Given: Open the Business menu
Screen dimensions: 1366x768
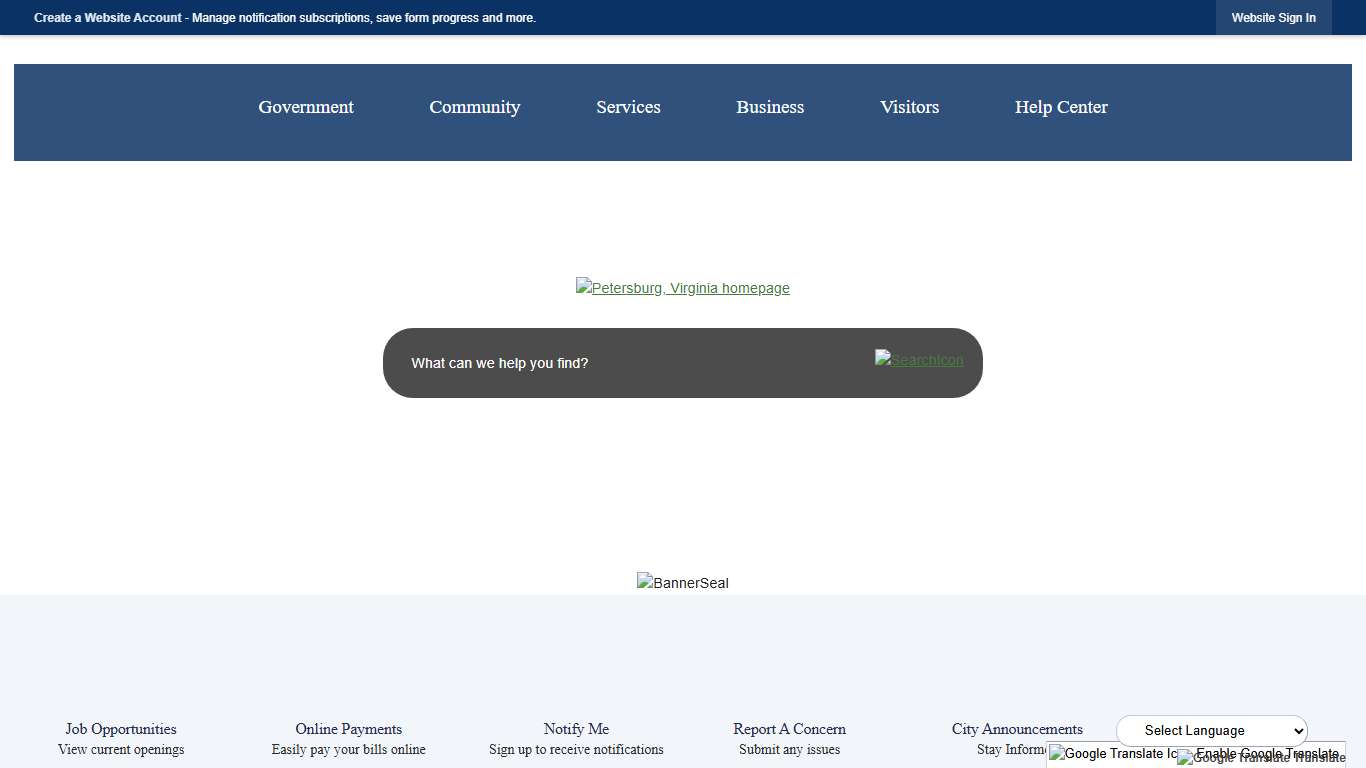Looking at the screenshot, I should [x=770, y=107].
